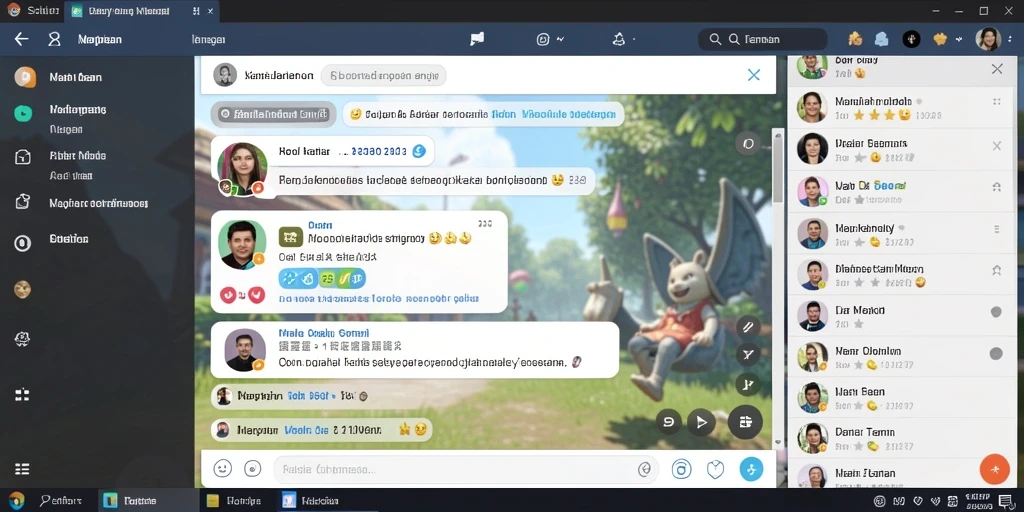Go back with the top-left arrow
The width and height of the screenshot is (1024, 512).
(x=22, y=39)
